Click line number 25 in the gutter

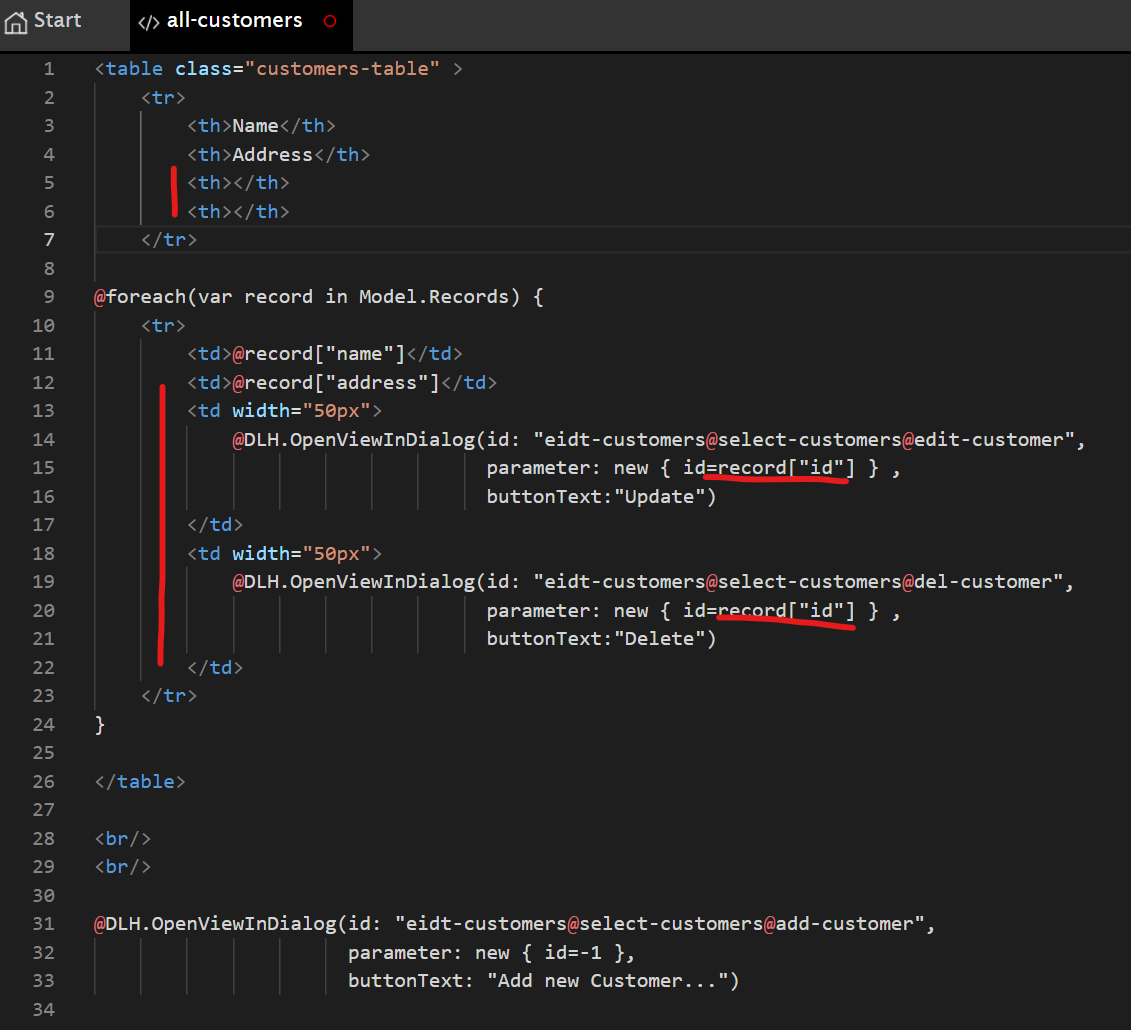(43, 753)
